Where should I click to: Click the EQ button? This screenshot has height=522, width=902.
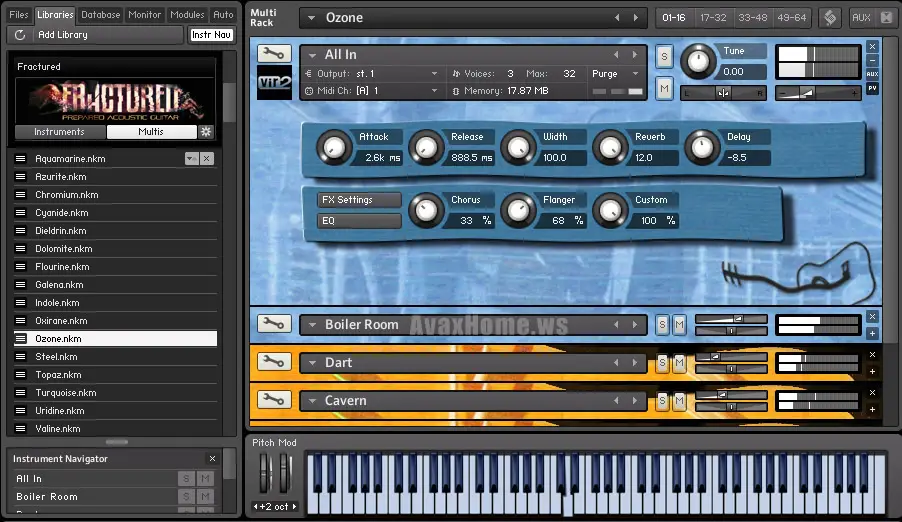coord(359,221)
